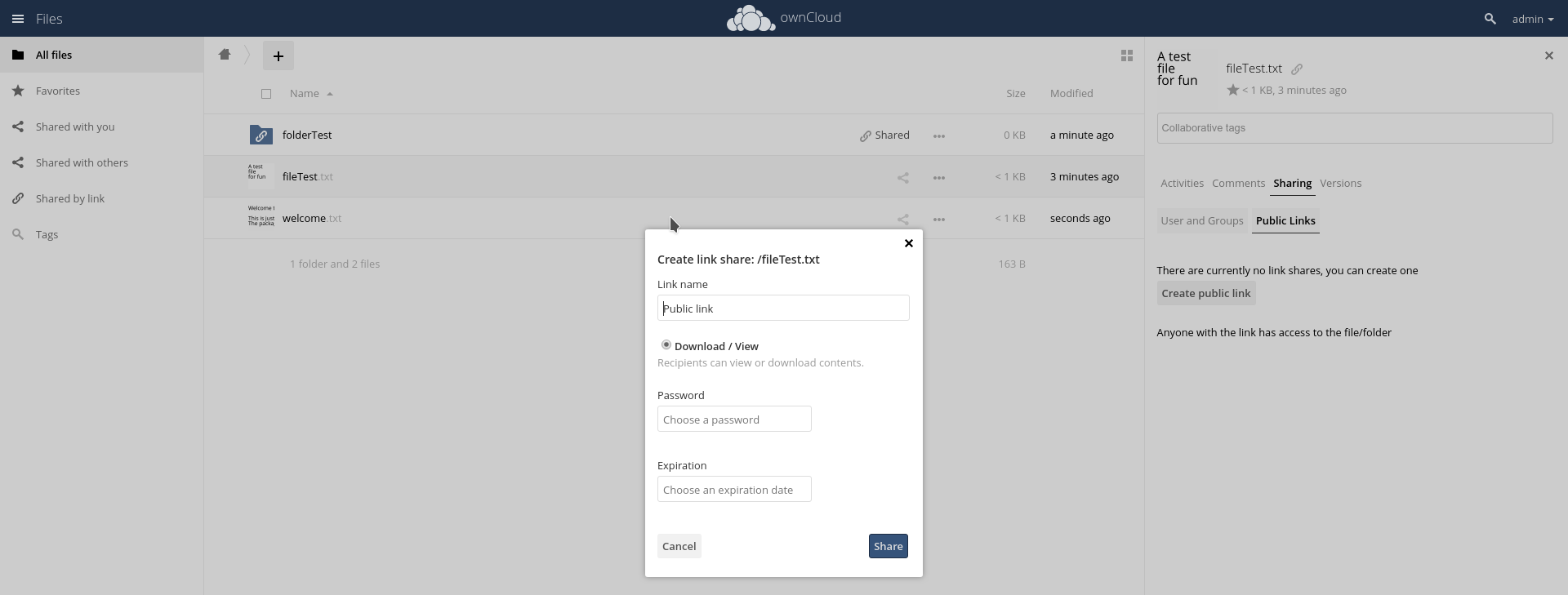Focus the Link name field
The image size is (1568, 595).
783,308
